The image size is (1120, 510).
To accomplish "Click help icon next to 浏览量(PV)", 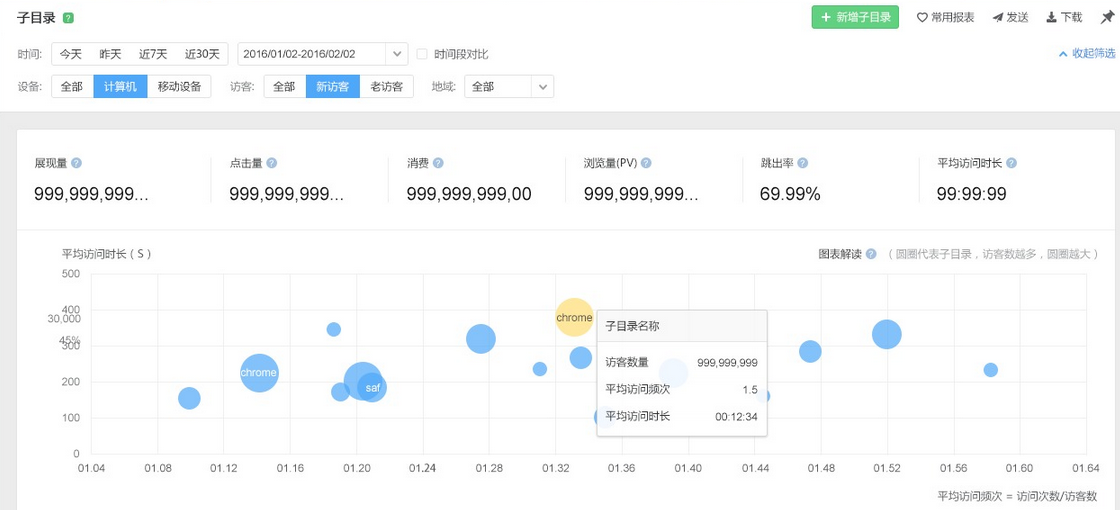I will 647,163.
